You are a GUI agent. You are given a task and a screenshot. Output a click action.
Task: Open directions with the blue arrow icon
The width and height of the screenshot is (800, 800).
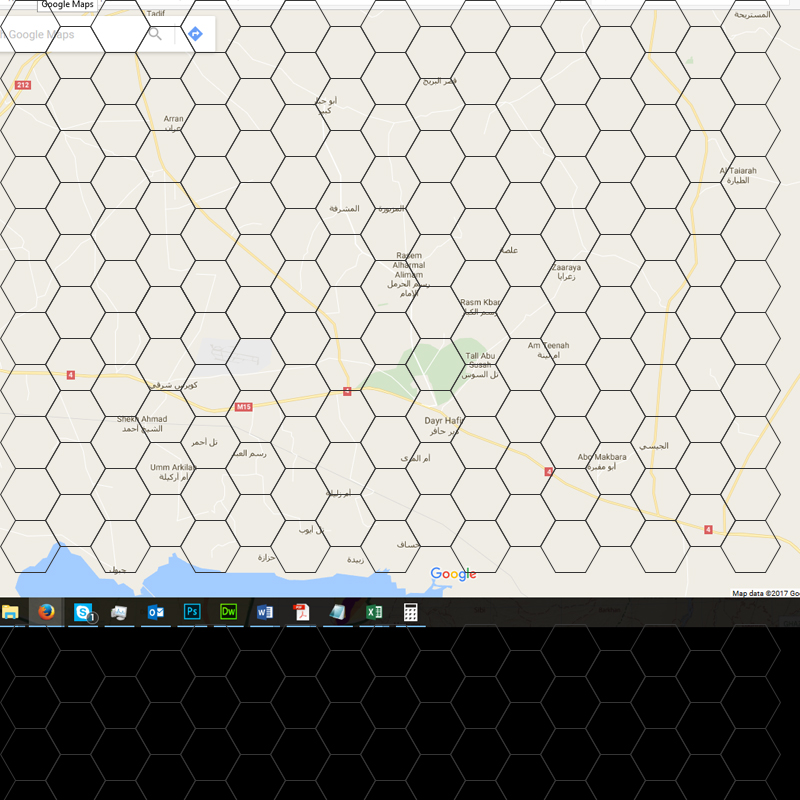pos(195,34)
